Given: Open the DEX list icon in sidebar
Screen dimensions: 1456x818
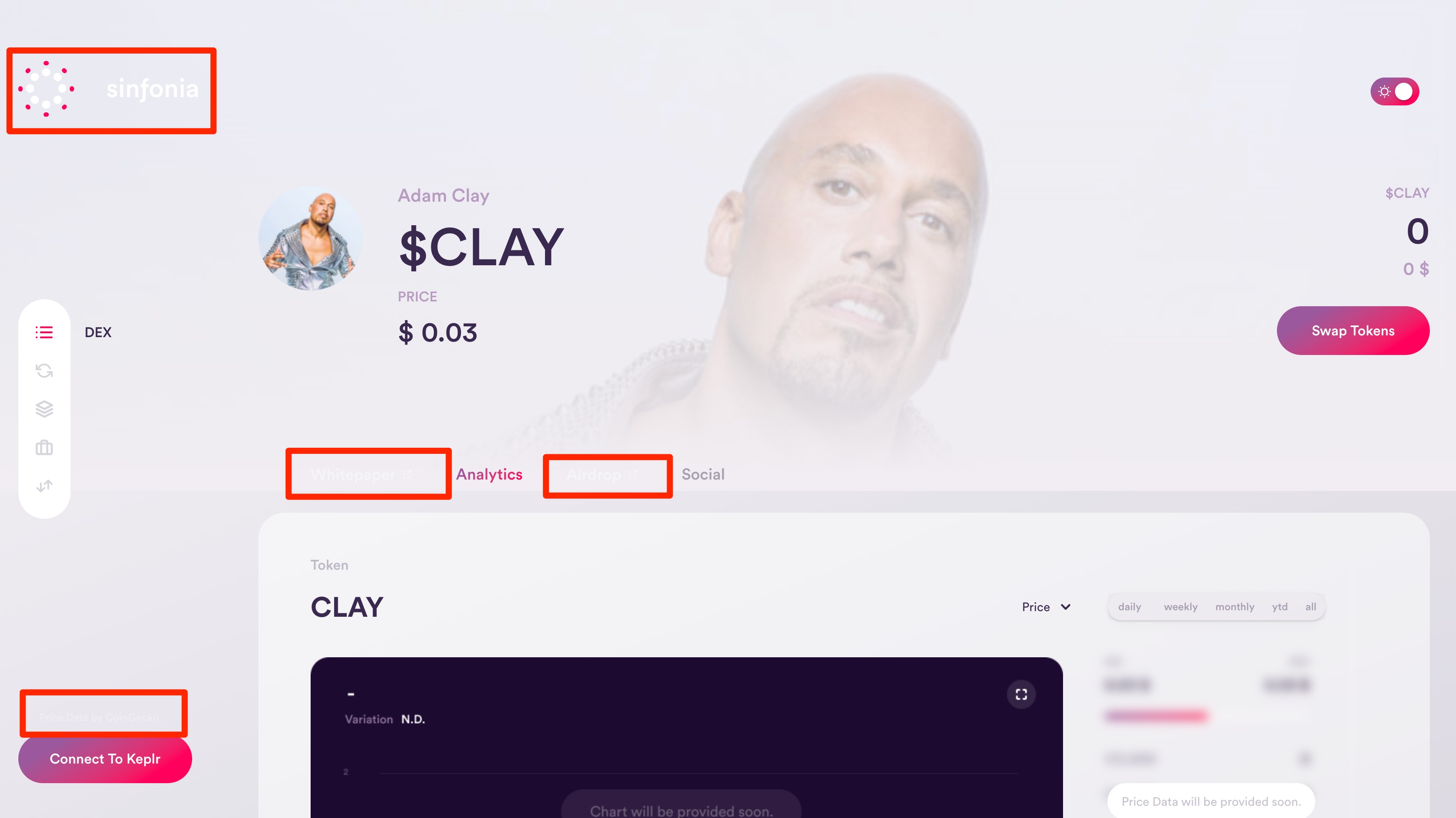Looking at the screenshot, I should 44,332.
